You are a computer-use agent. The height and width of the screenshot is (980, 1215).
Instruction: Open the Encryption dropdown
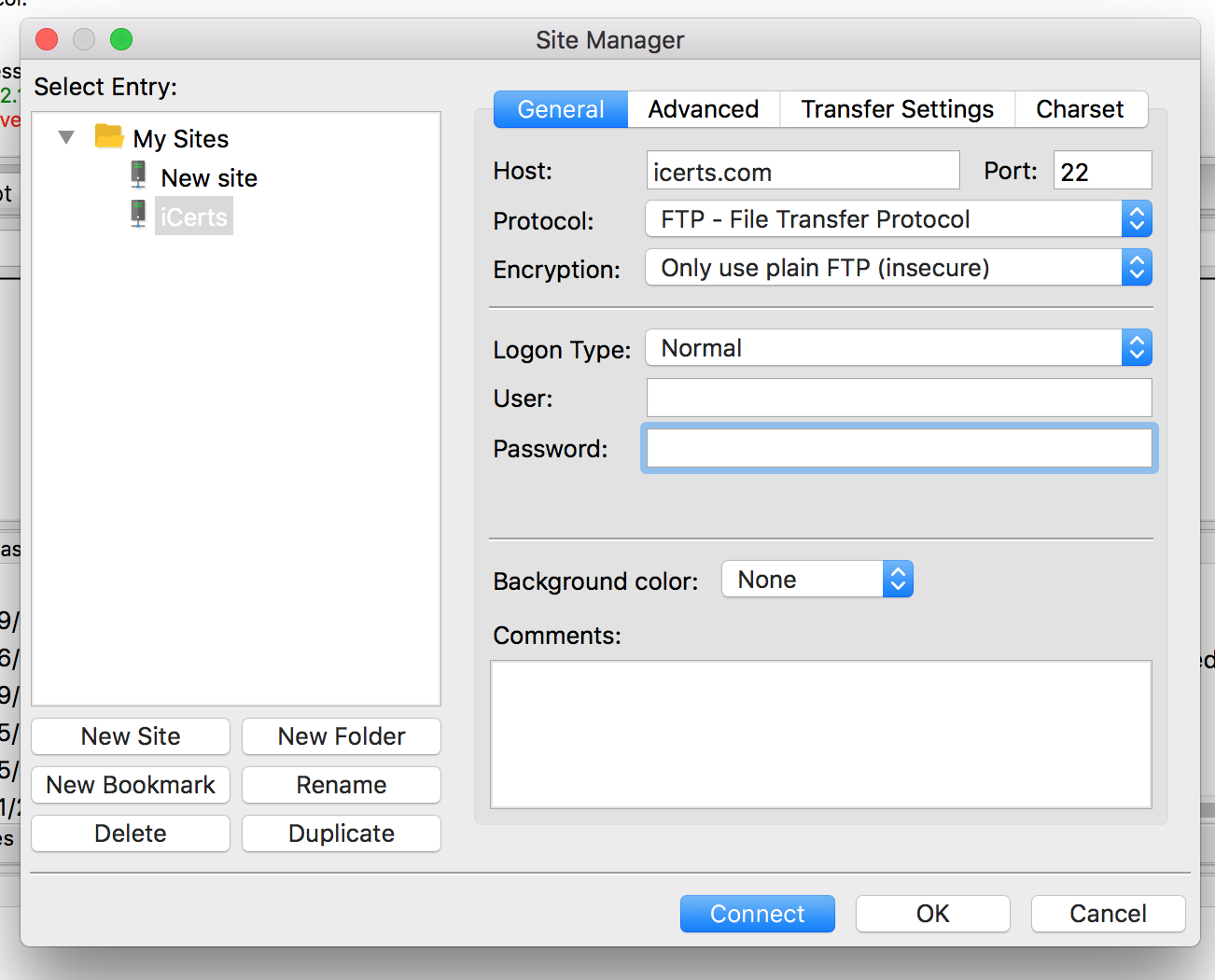coord(899,268)
